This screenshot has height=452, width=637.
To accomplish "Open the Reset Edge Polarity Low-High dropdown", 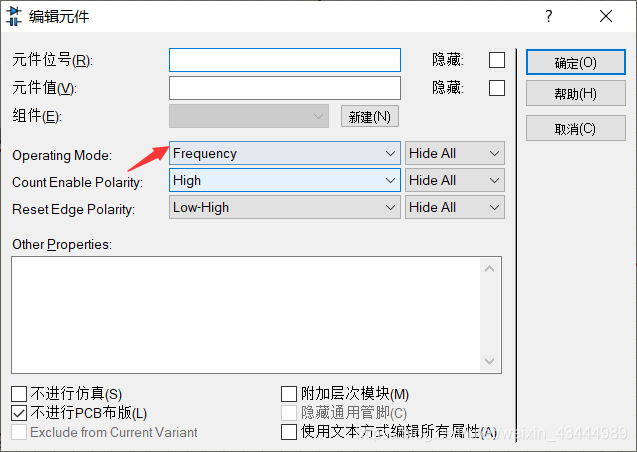I will click(x=285, y=207).
